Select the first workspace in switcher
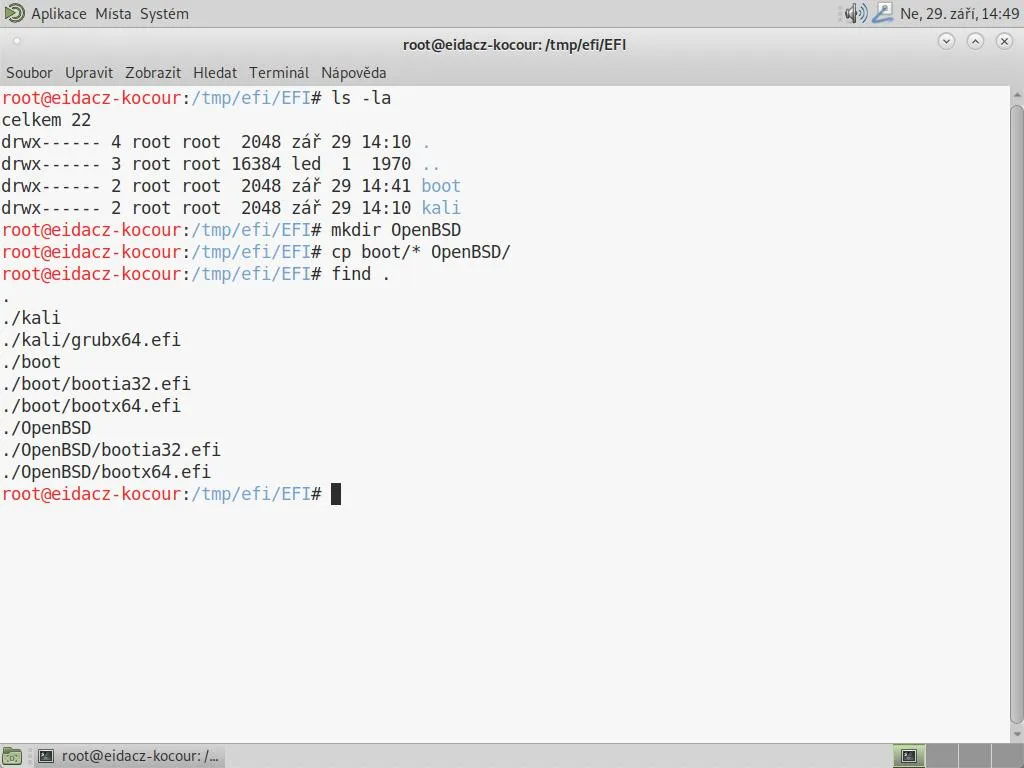This screenshot has height=768, width=1024. tap(909, 756)
